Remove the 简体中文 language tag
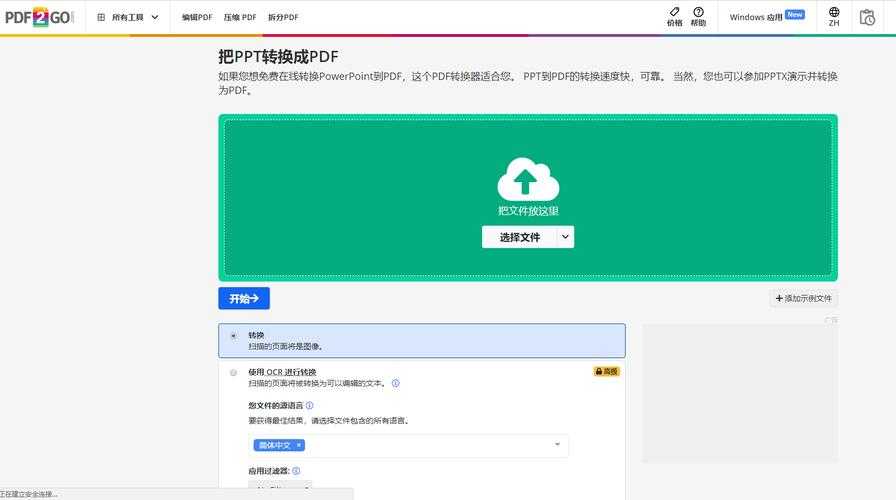This screenshot has width=896, height=500. click(298, 445)
